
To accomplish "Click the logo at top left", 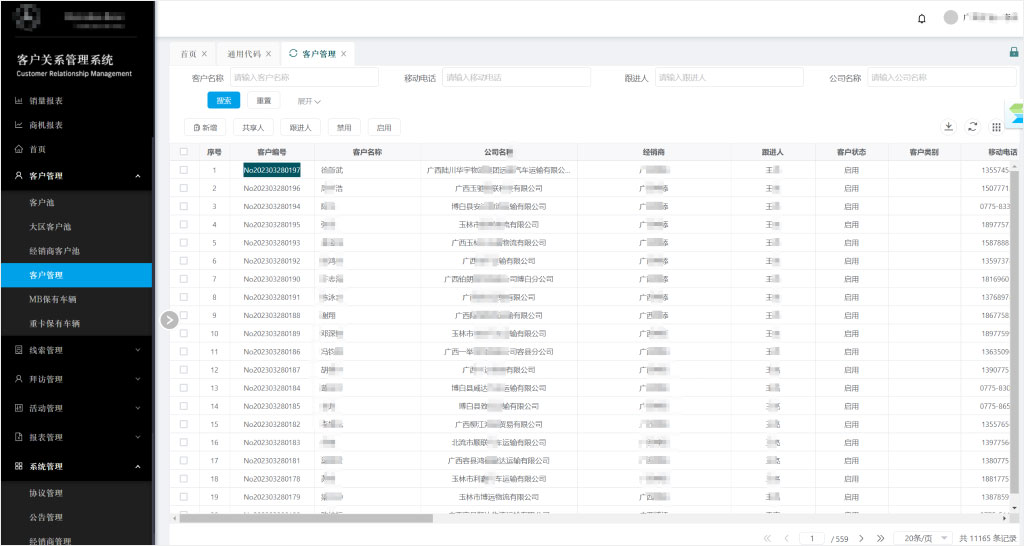I will pyautogui.click(x=27, y=18).
